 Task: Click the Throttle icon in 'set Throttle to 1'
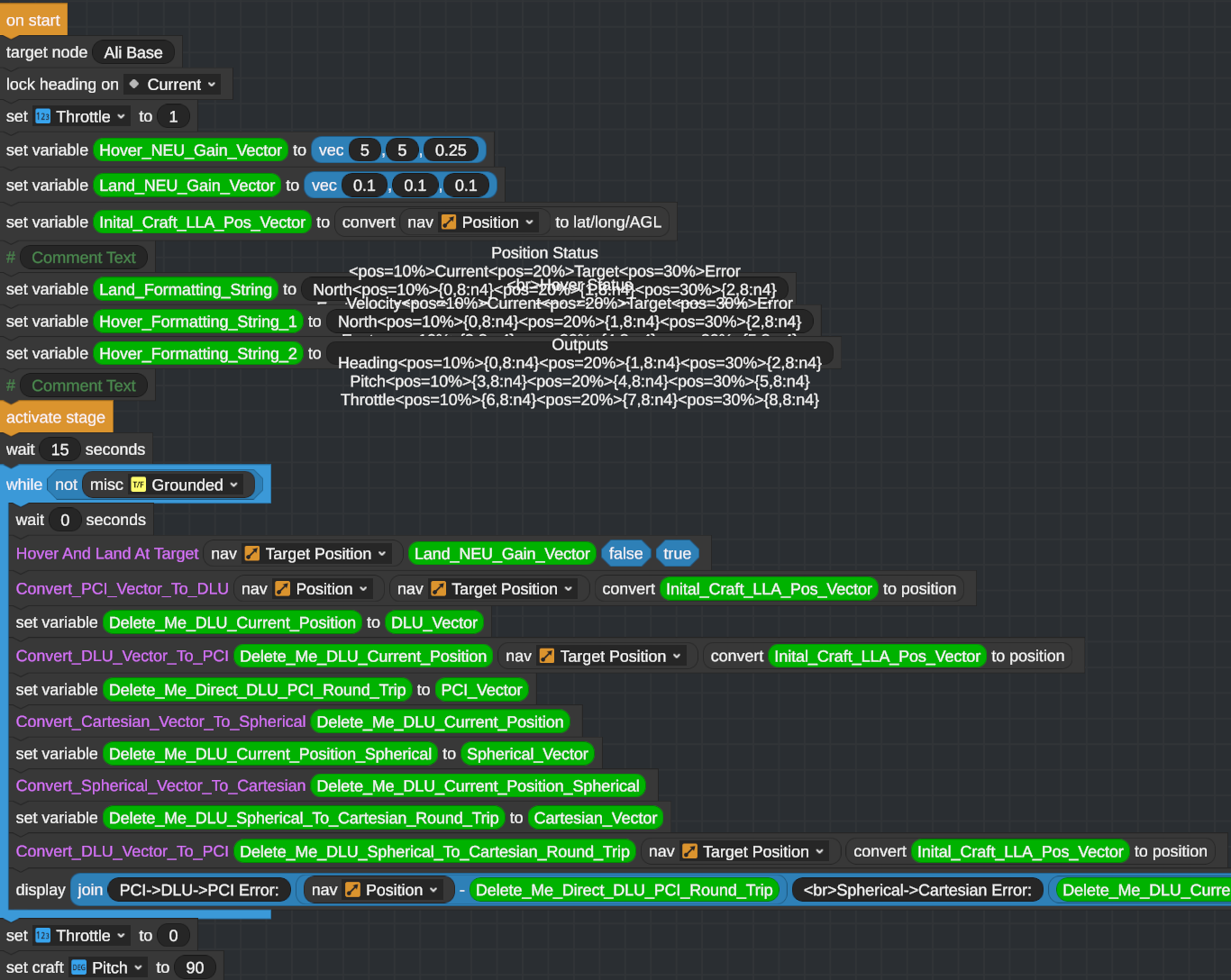[x=42, y=116]
